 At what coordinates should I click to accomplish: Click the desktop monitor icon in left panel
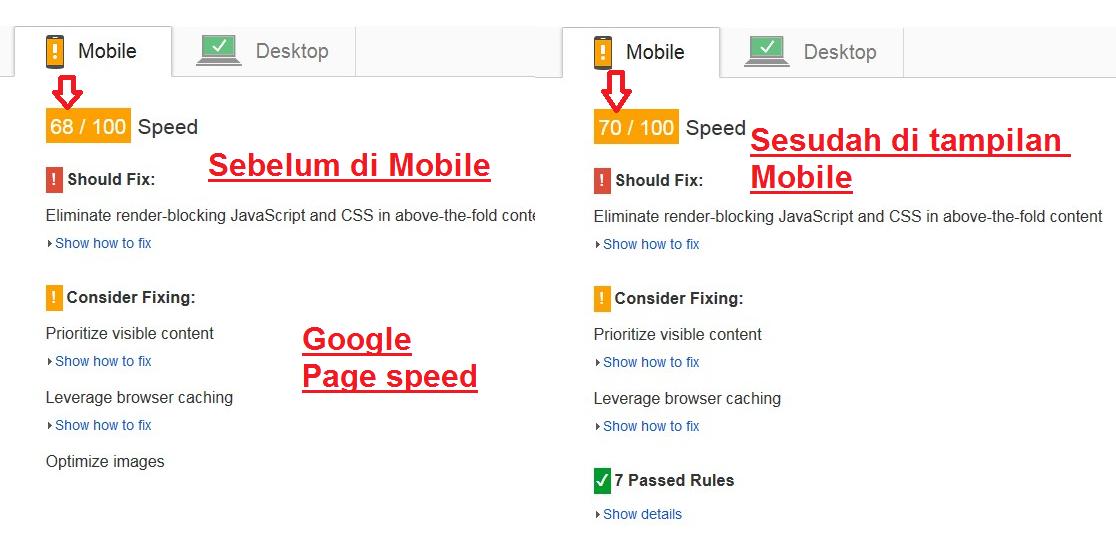218,50
